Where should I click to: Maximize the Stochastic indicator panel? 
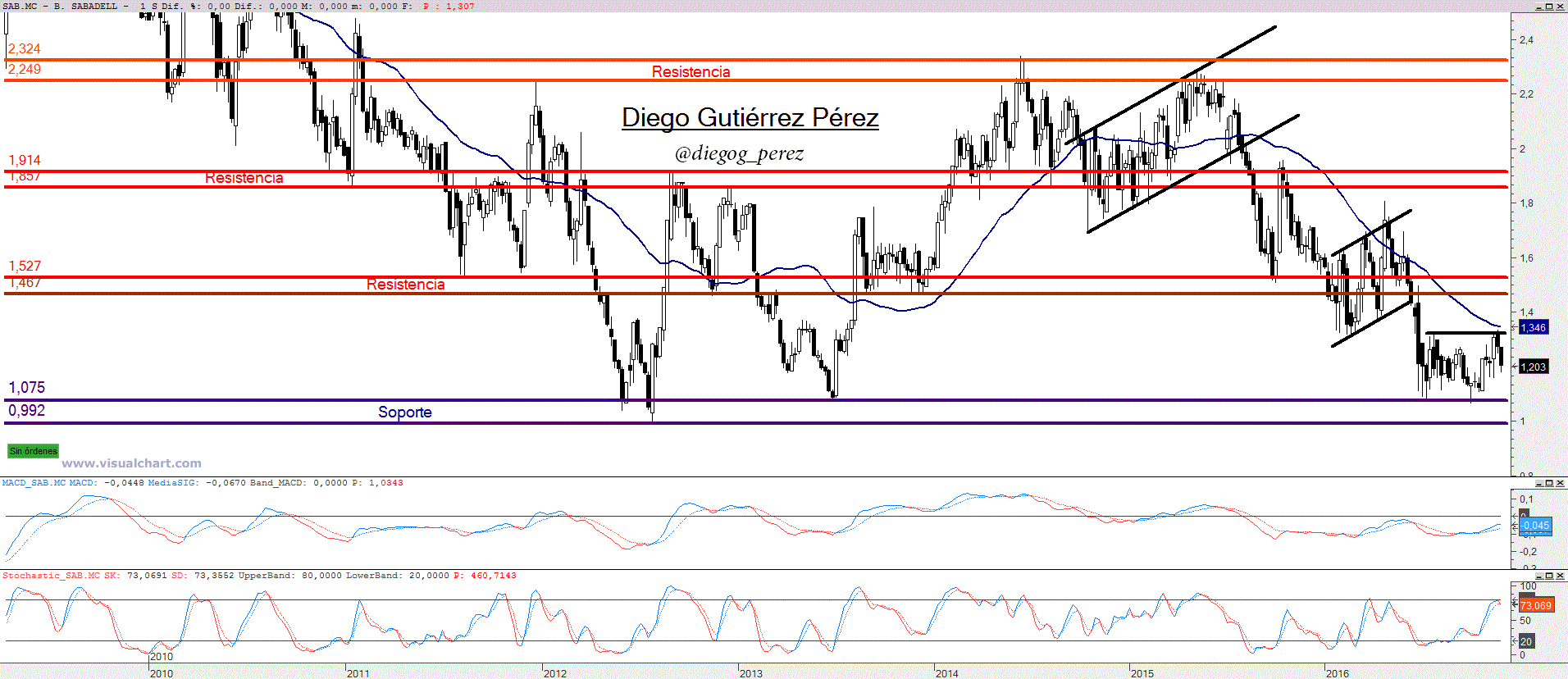tap(1549, 576)
